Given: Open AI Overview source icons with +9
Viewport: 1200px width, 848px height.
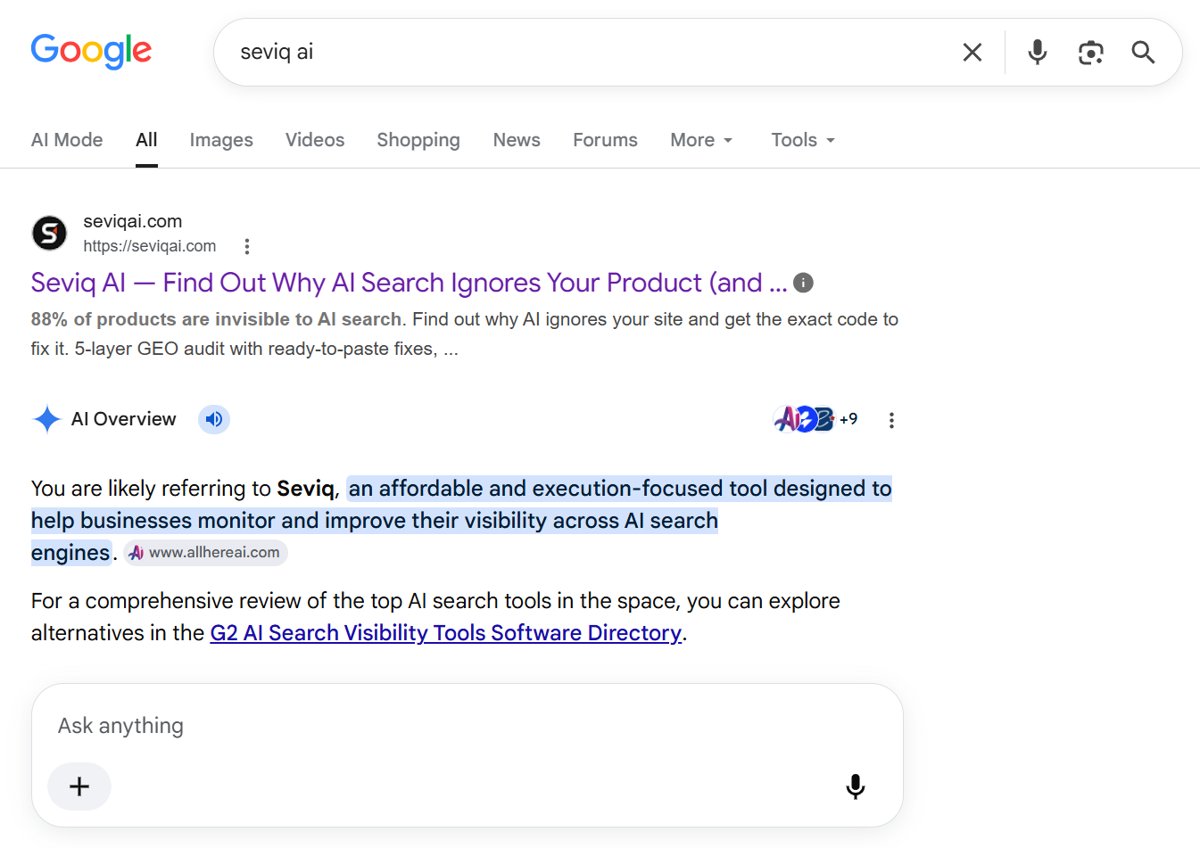Looking at the screenshot, I should click(x=816, y=419).
